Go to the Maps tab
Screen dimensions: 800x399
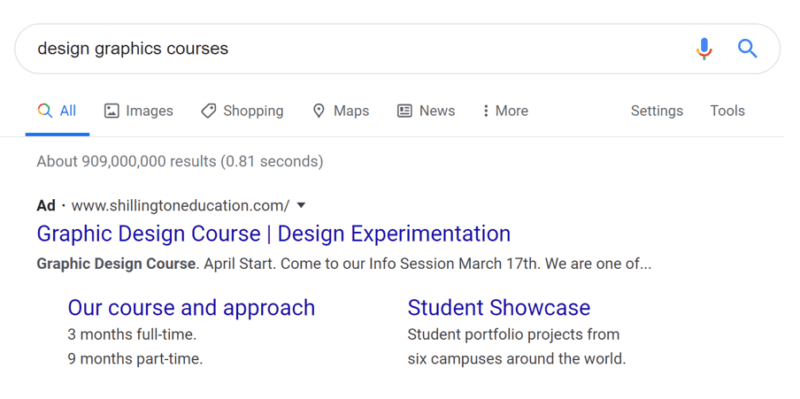click(341, 111)
